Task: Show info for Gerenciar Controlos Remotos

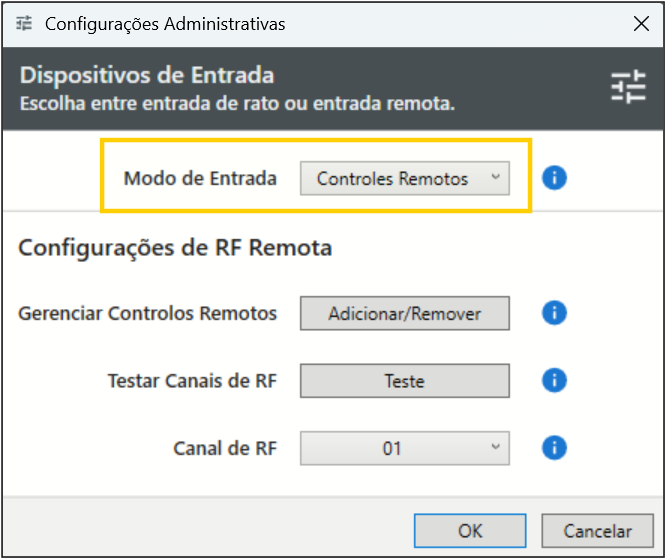Action: (554, 313)
